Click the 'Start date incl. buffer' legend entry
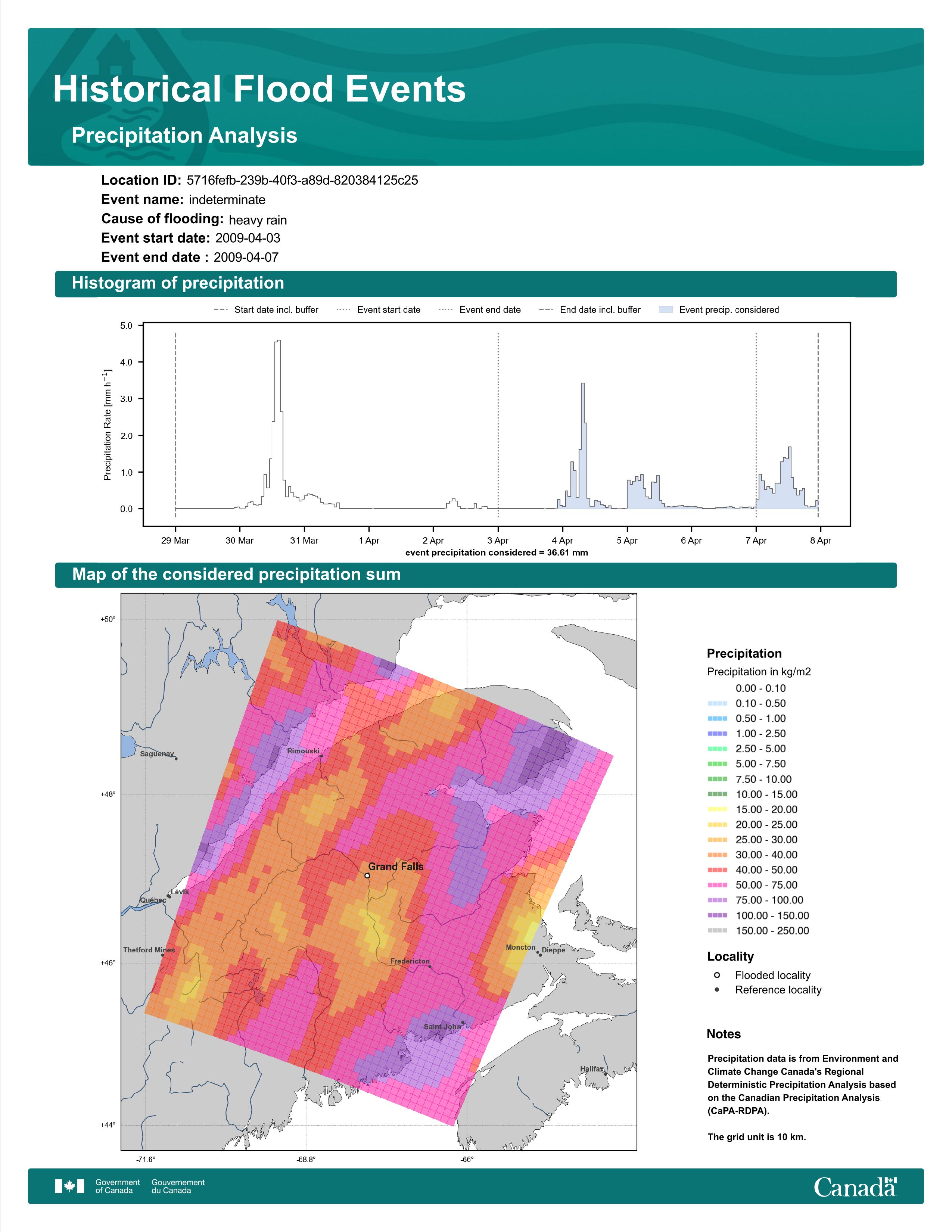The width and height of the screenshot is (952, 1232). (x=266, y=310)
